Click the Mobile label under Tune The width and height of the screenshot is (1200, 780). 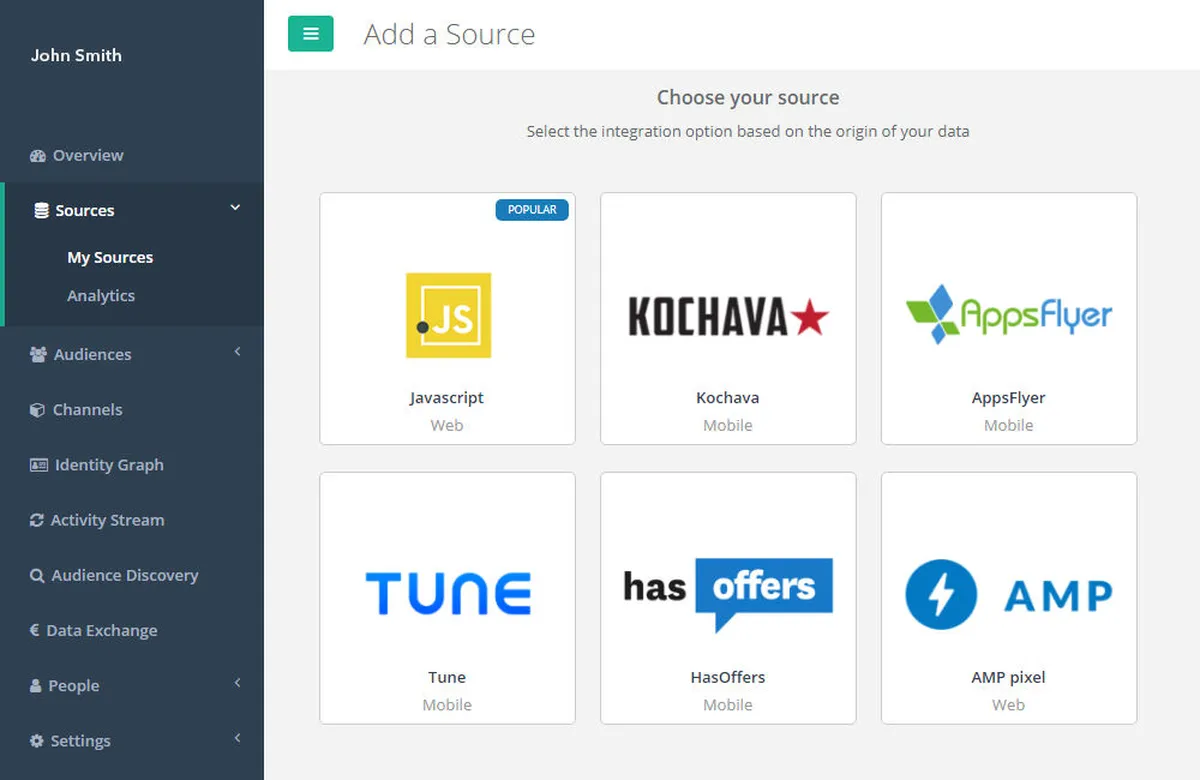point(447,705)
